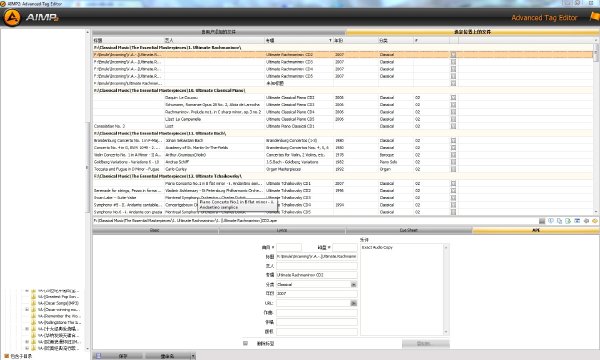Click the AIMP logo icon
The height and width of the screenshot is (360, 600).
[x=12, y=18]
